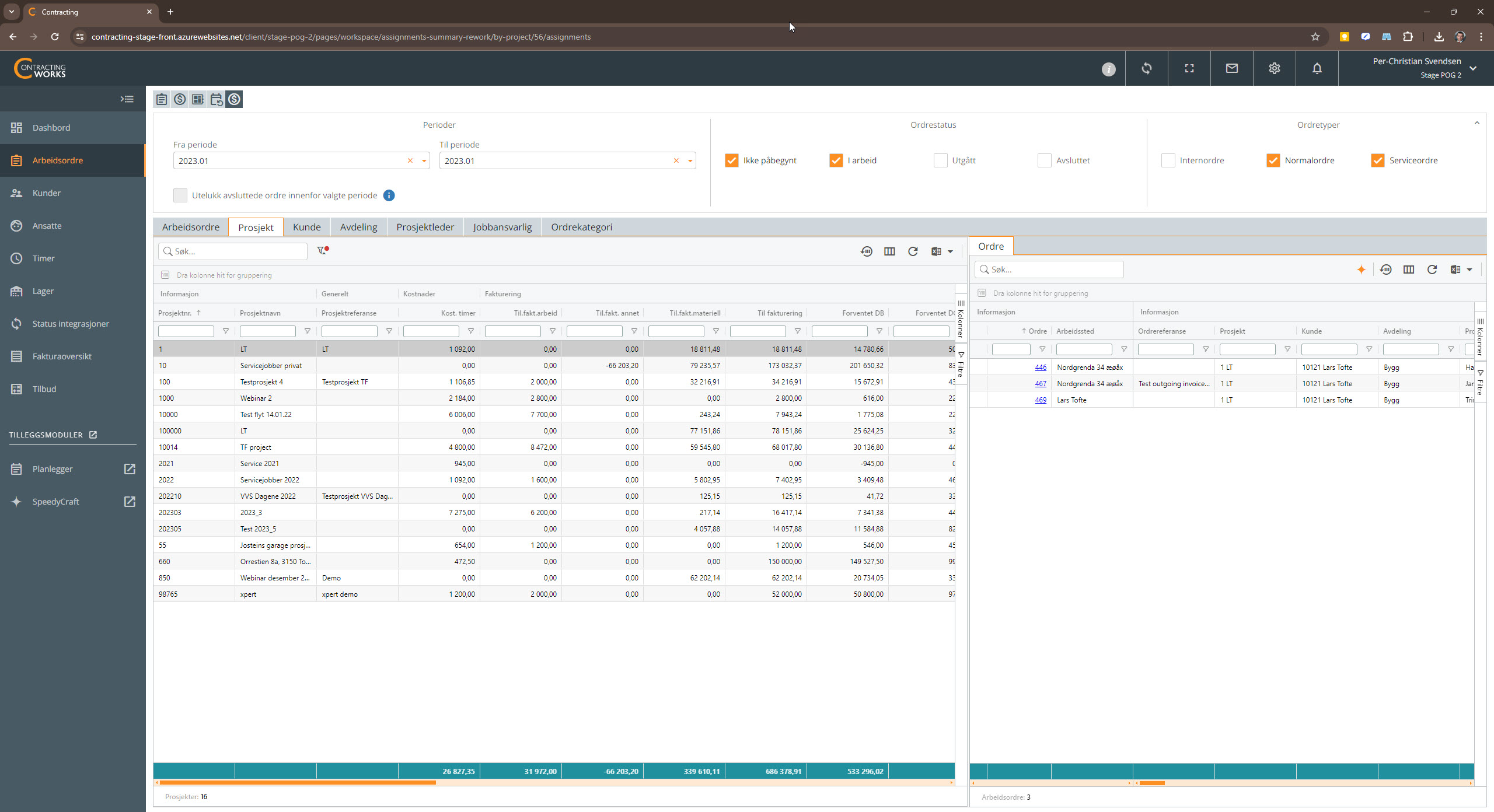Screen dimensions: 1494x812
Task: Restore grid state in Prosjekt table
Action: 867,251
